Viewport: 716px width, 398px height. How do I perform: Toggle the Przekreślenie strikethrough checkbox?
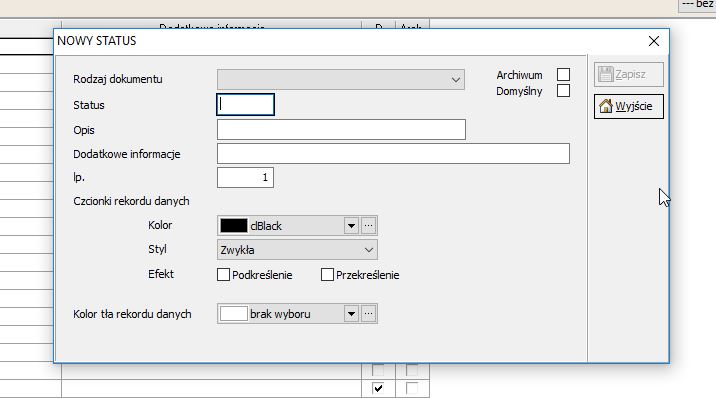tap(327, 275)
